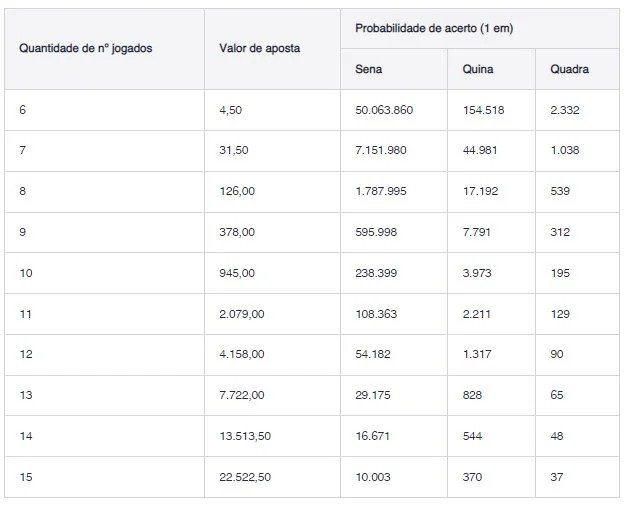Select the Sena value 10.003
Image resolution: width=625 pixels, height=505 pixels.
375,477
